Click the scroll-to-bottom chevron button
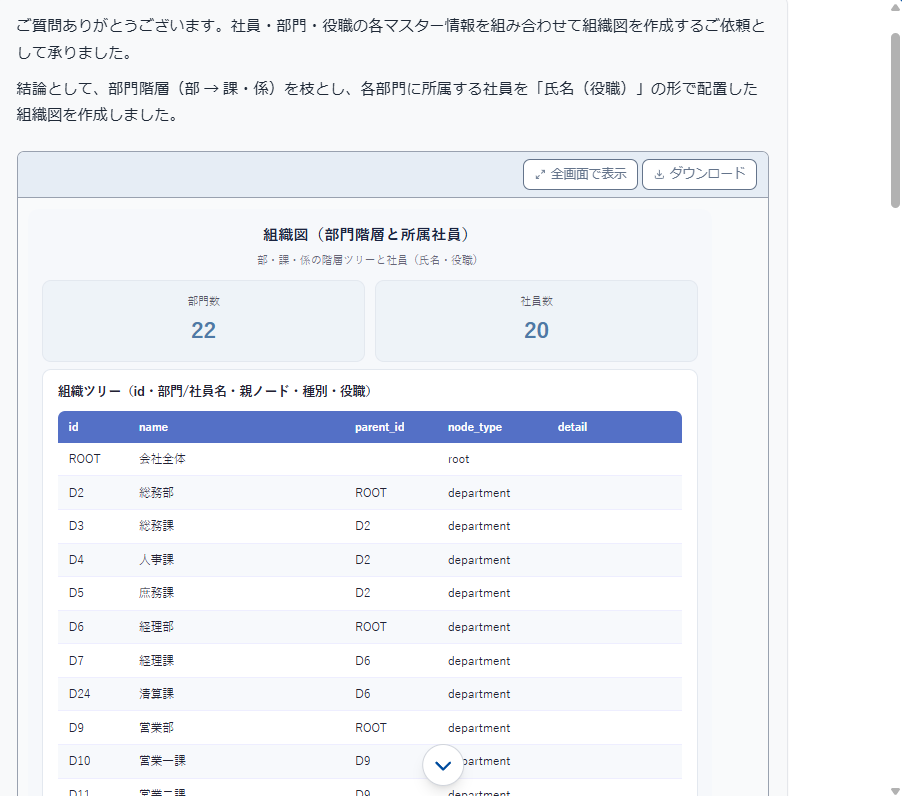Screen dimensions: 902x796 point(442,765)
